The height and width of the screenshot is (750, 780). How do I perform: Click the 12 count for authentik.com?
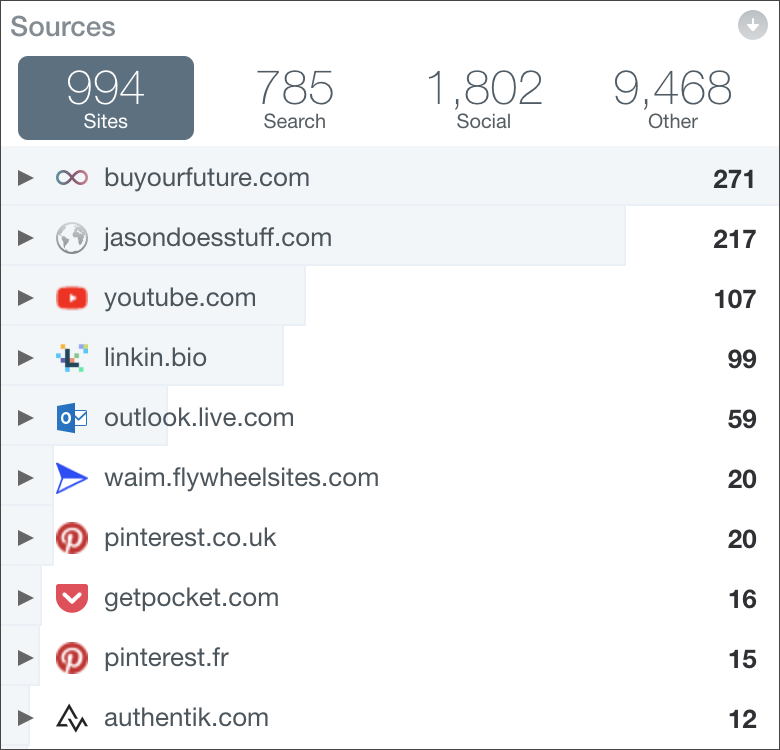point(742,719)
